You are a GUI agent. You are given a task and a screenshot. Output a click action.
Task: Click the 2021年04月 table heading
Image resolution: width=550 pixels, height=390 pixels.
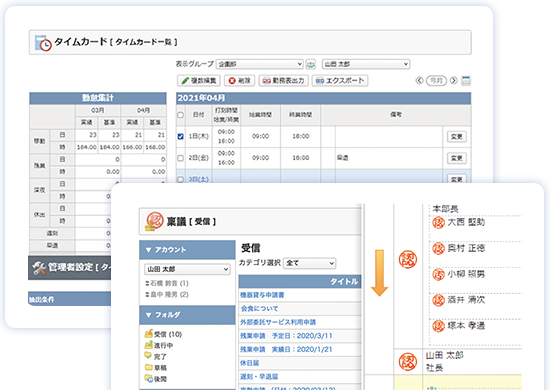pos(201,98)
